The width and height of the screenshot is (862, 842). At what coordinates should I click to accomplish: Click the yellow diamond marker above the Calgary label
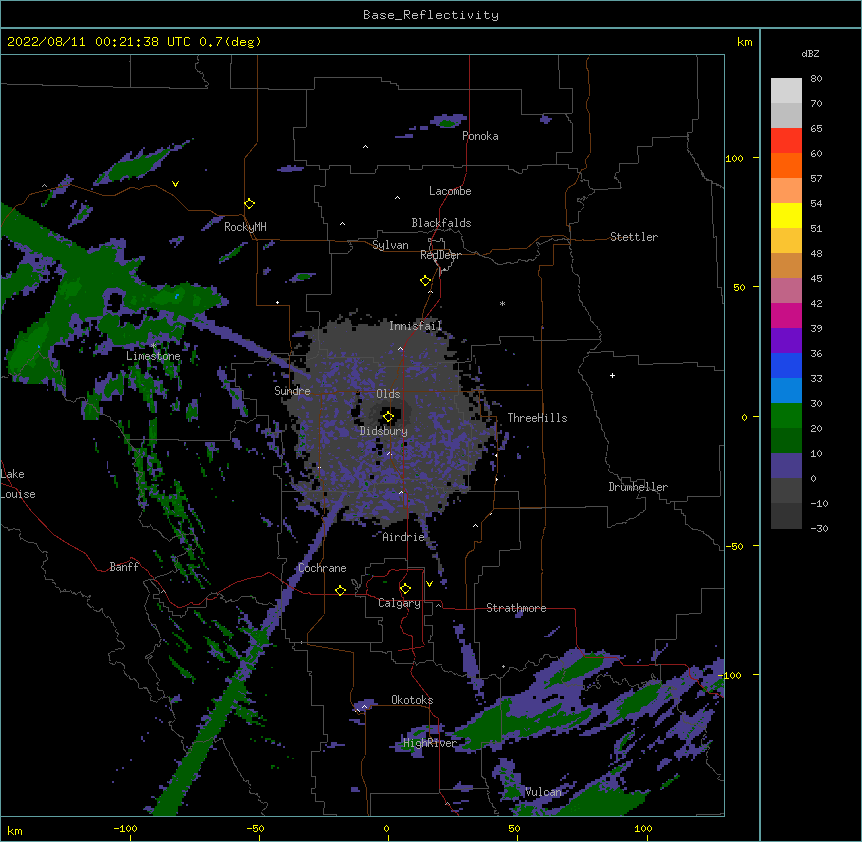pos(405,589)
